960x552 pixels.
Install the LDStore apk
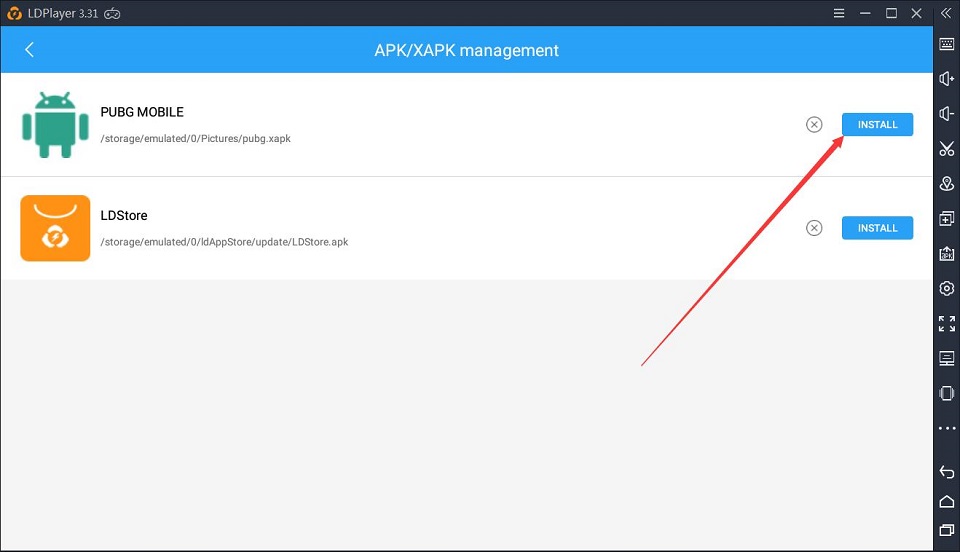coord(877,228)
